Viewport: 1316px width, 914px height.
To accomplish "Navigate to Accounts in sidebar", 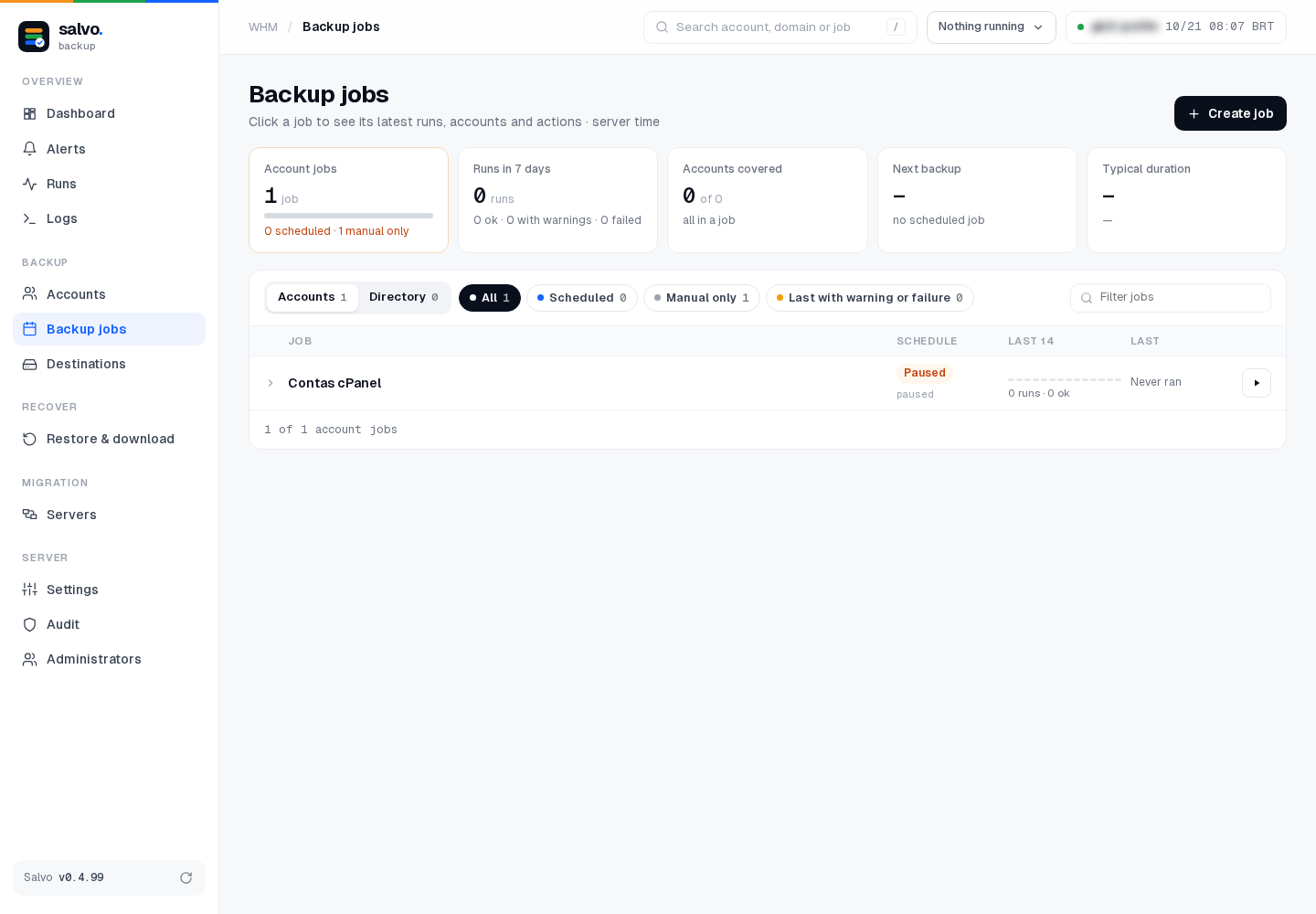I will pyautogui.click(x=109, y=294).
